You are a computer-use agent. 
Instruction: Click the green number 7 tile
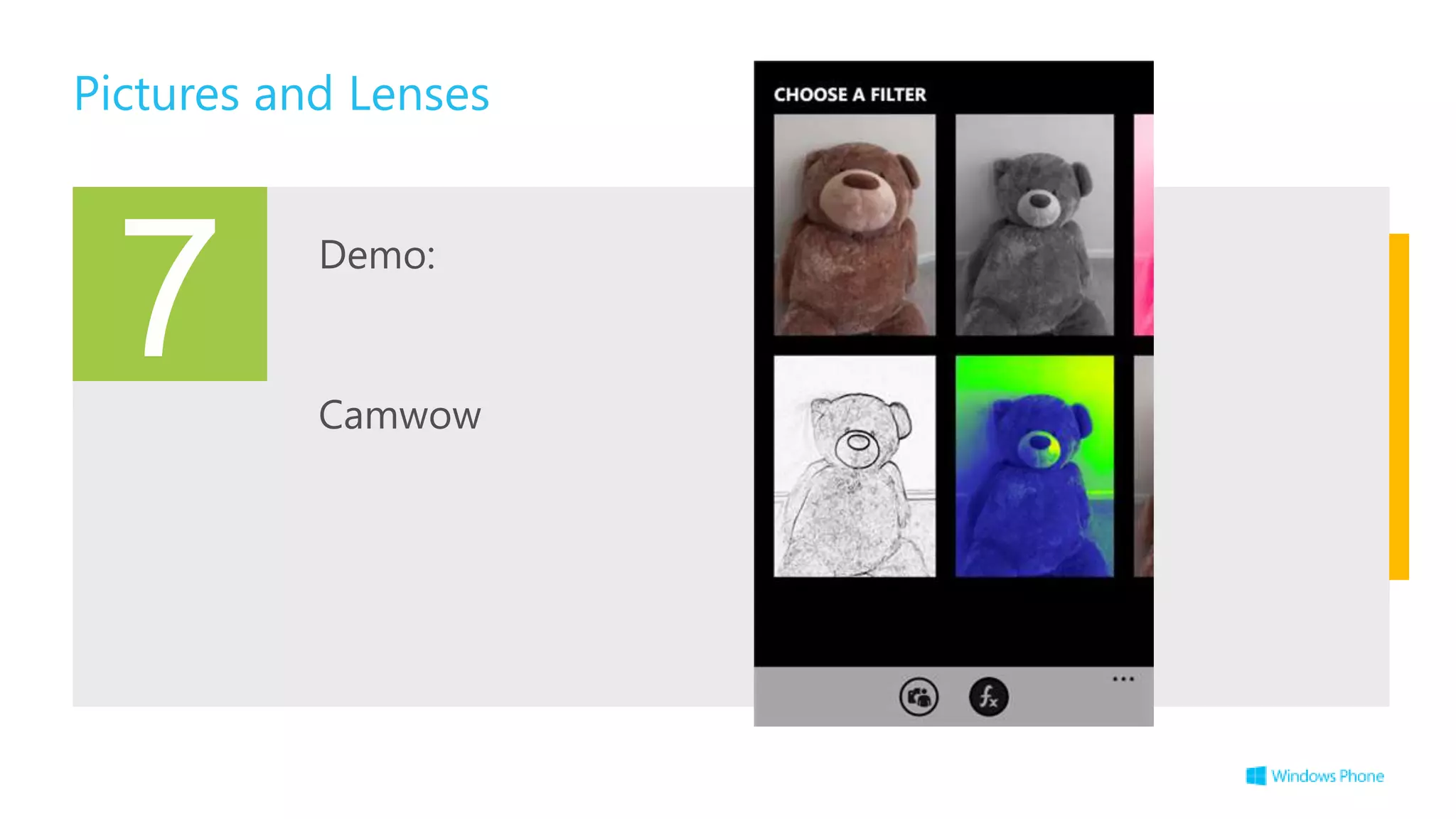(170, 284)
